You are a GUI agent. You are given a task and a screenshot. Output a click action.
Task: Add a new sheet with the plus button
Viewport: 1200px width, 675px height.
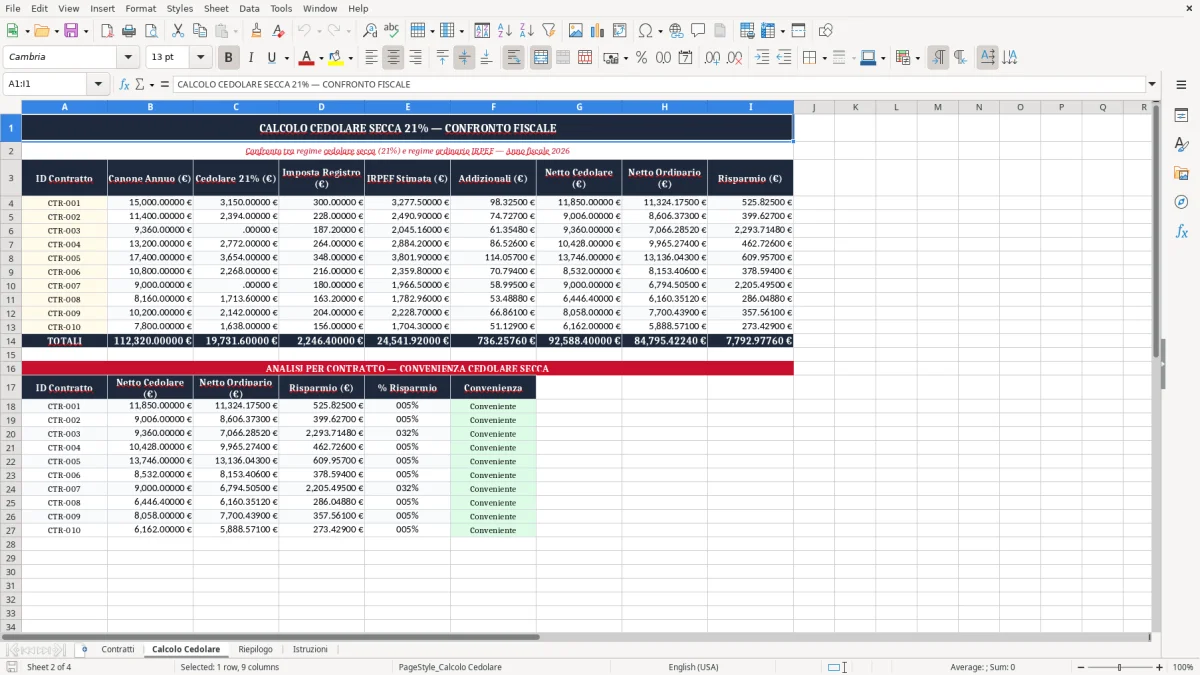pyautogui.click(x=84, y=650)
